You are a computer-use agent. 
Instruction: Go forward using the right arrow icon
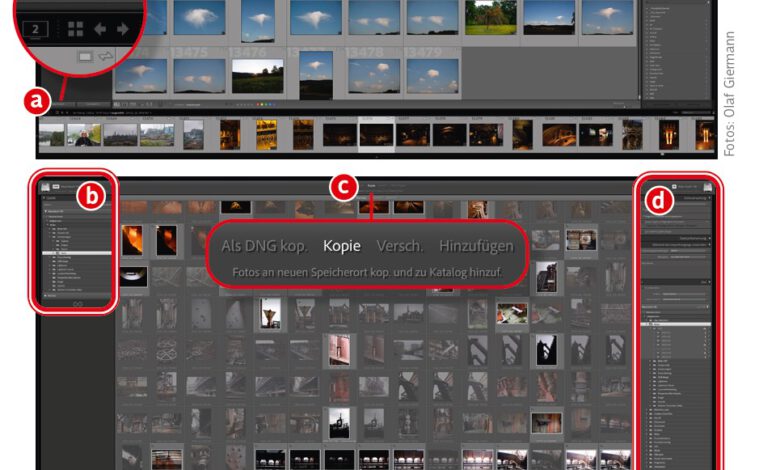coord(122,29)
